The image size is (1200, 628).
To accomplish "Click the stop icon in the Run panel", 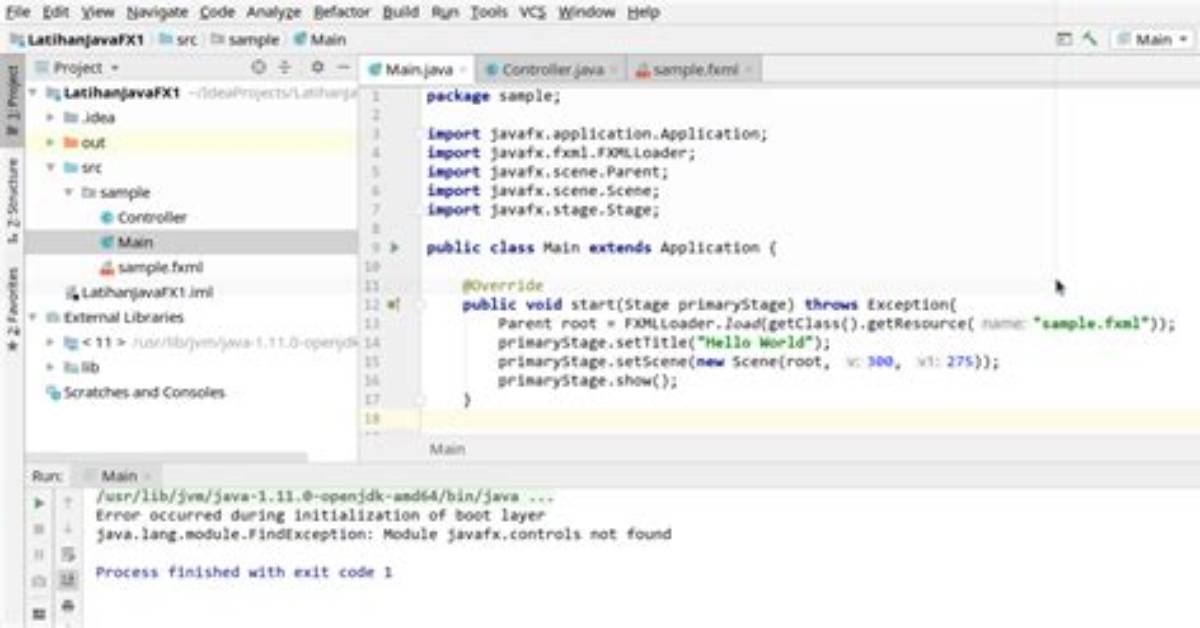I will click(39, 529).
